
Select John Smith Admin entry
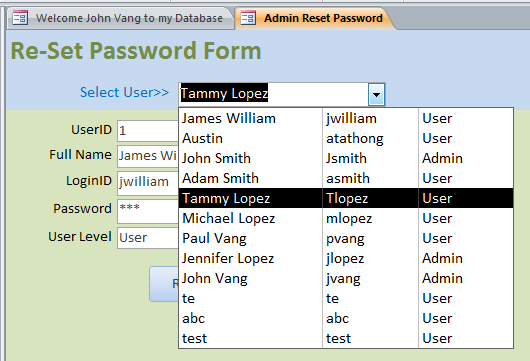(x=346, y=158)
